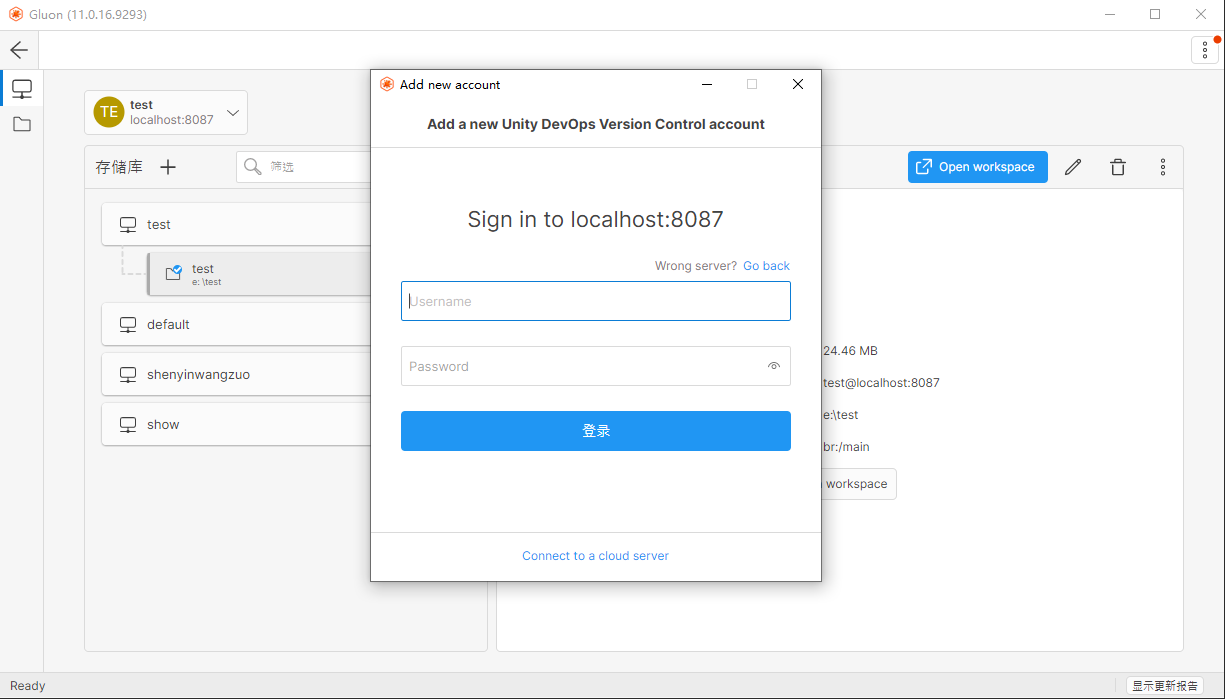1225x699 pixels.
Task: Select the folder icon in left sidebar
Action: 22,125
